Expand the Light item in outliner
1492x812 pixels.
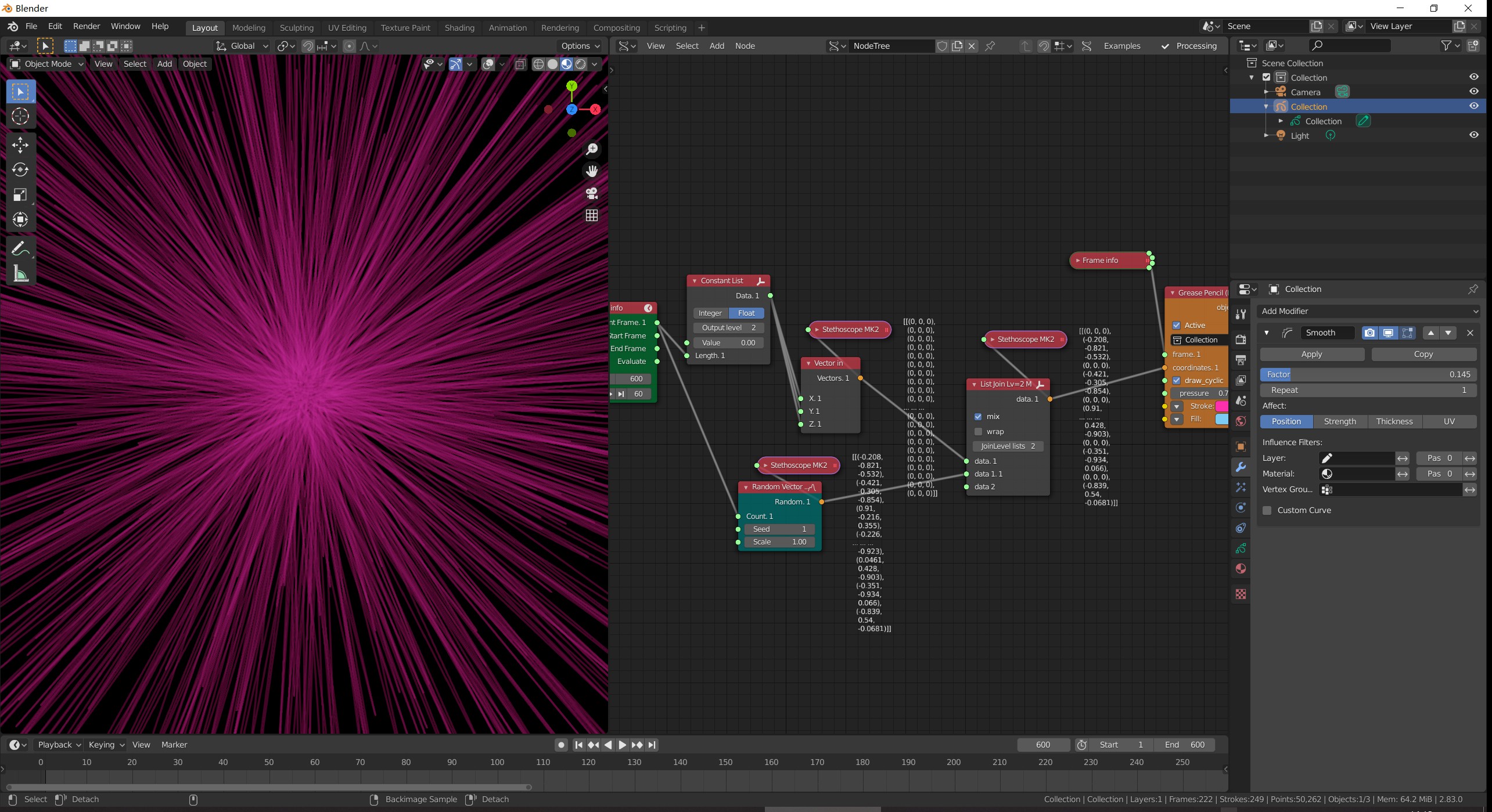[1266, 135]
